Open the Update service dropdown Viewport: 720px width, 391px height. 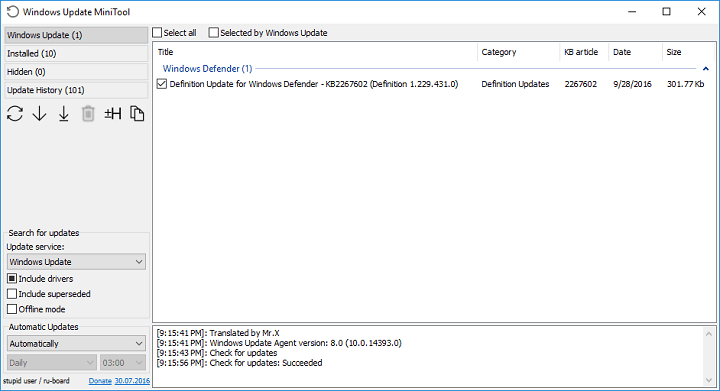click(x=76, y=262)
